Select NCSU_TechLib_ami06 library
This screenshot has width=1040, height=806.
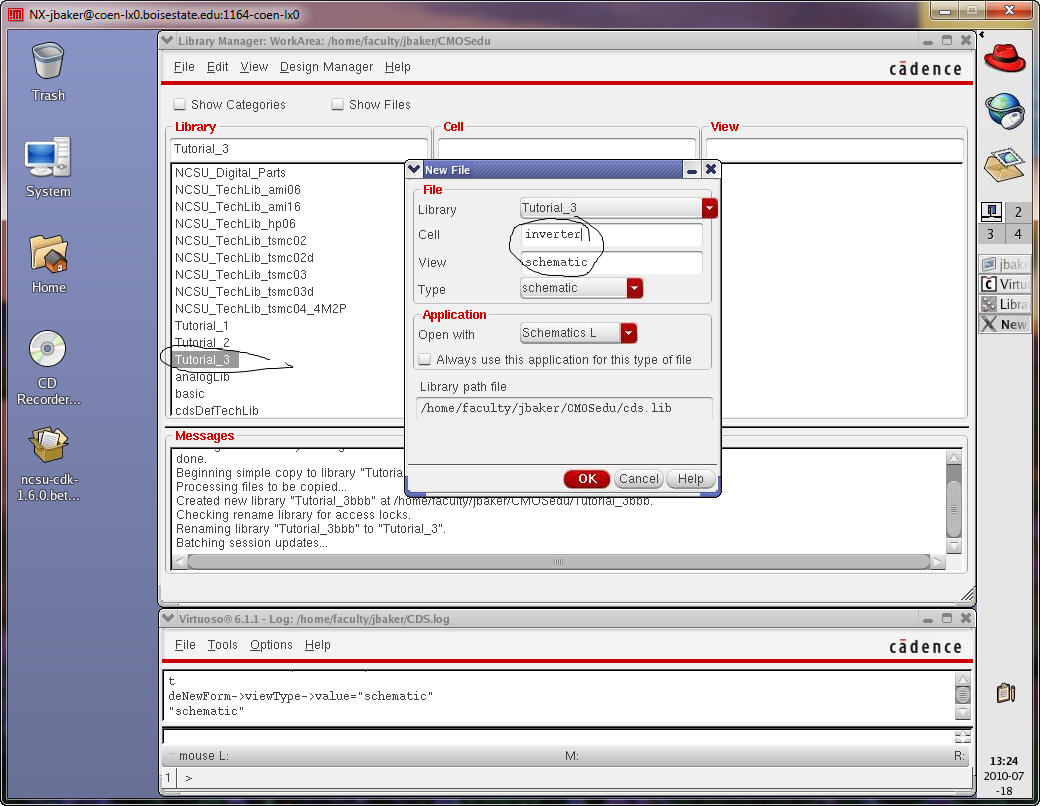tap(237, 190)
